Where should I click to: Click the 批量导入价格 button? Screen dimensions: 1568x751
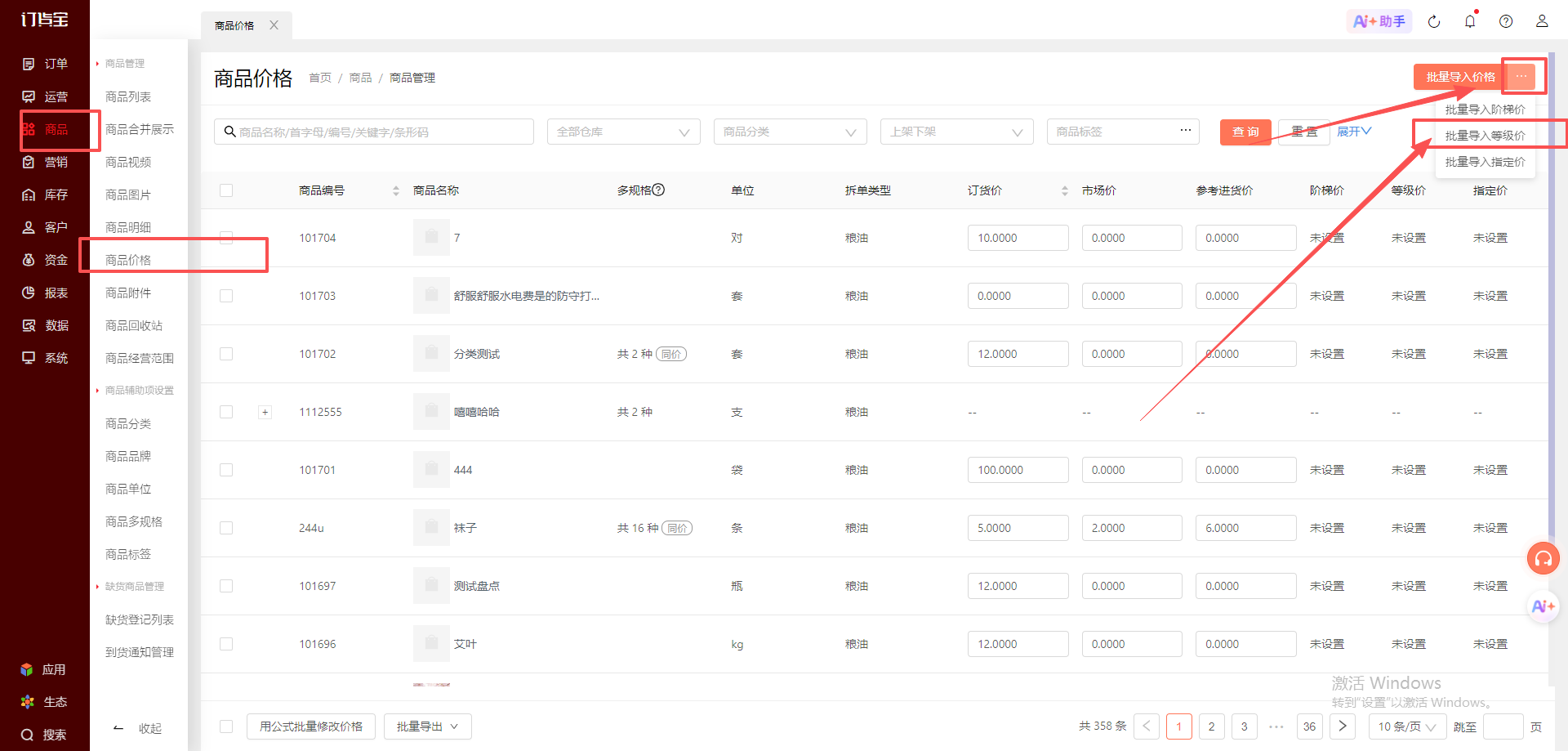pyautogui.click(x=1460, y=77)
